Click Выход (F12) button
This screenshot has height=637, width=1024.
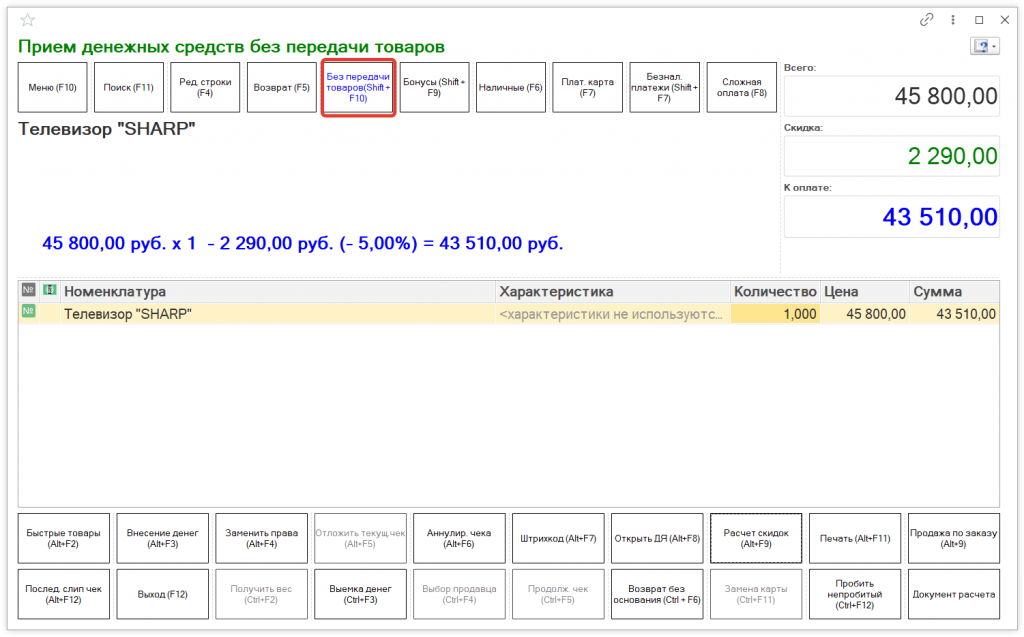coord(163,594)
